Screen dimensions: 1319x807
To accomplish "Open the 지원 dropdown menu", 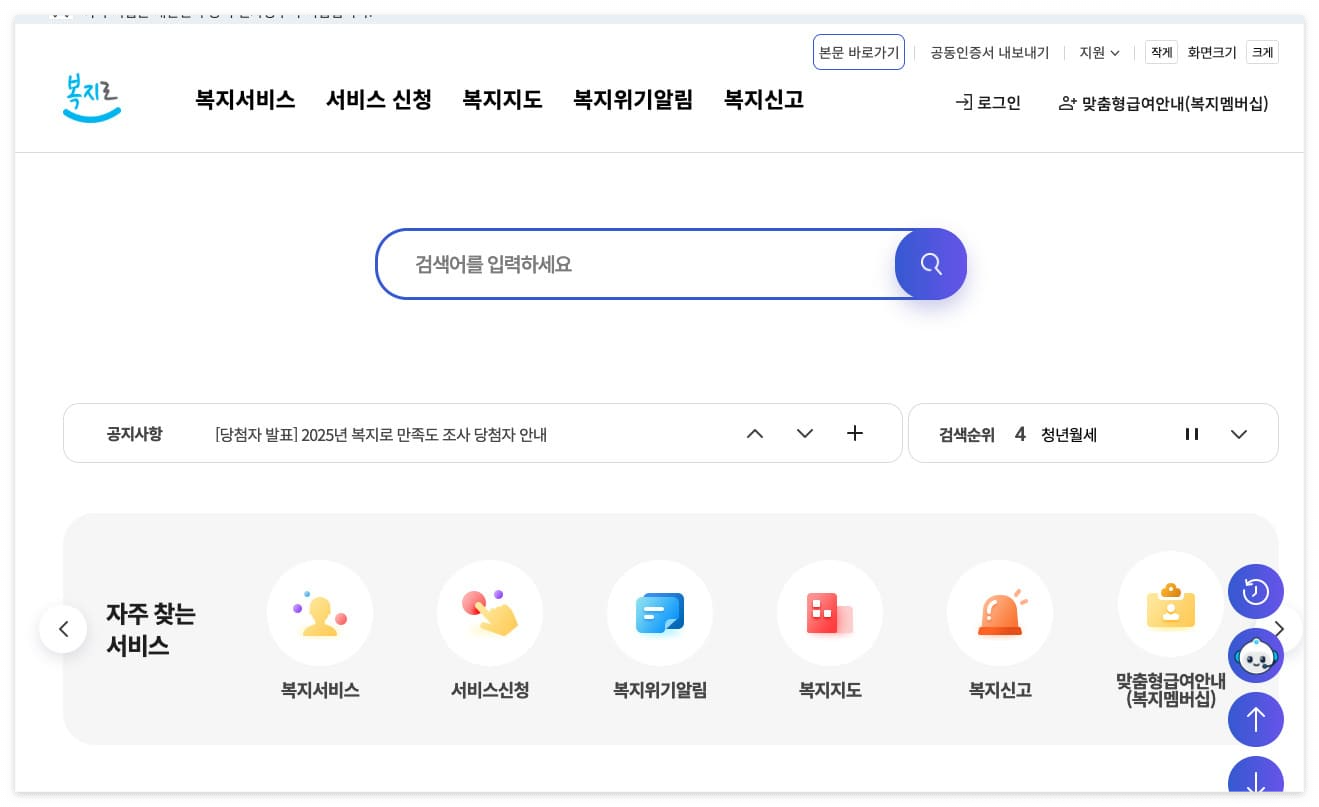I will click(1097, 53).
